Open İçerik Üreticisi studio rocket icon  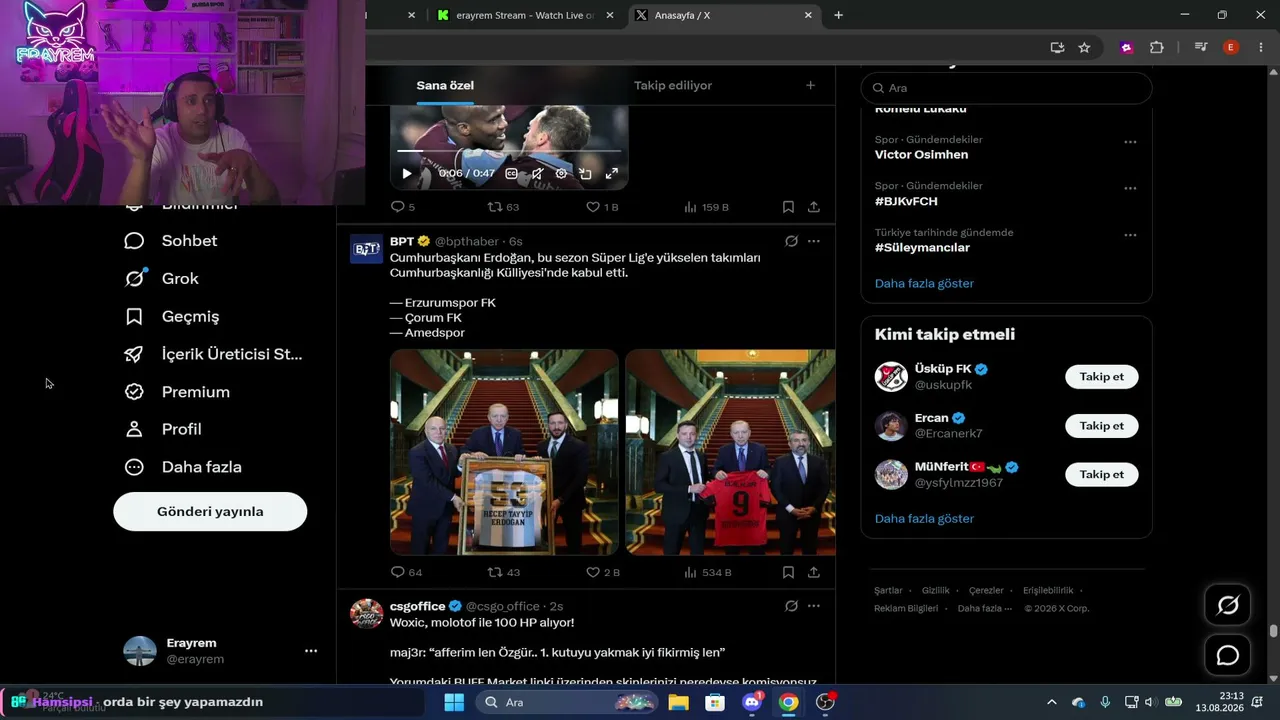(x=134, y=354)
